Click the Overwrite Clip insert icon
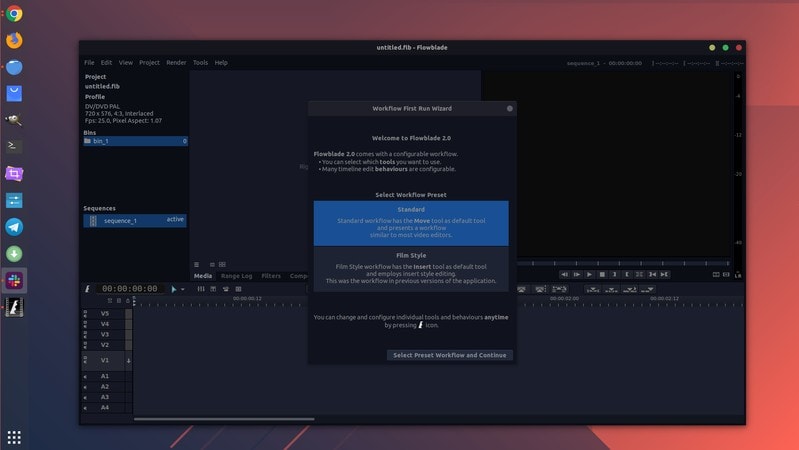 coord(611,289)
